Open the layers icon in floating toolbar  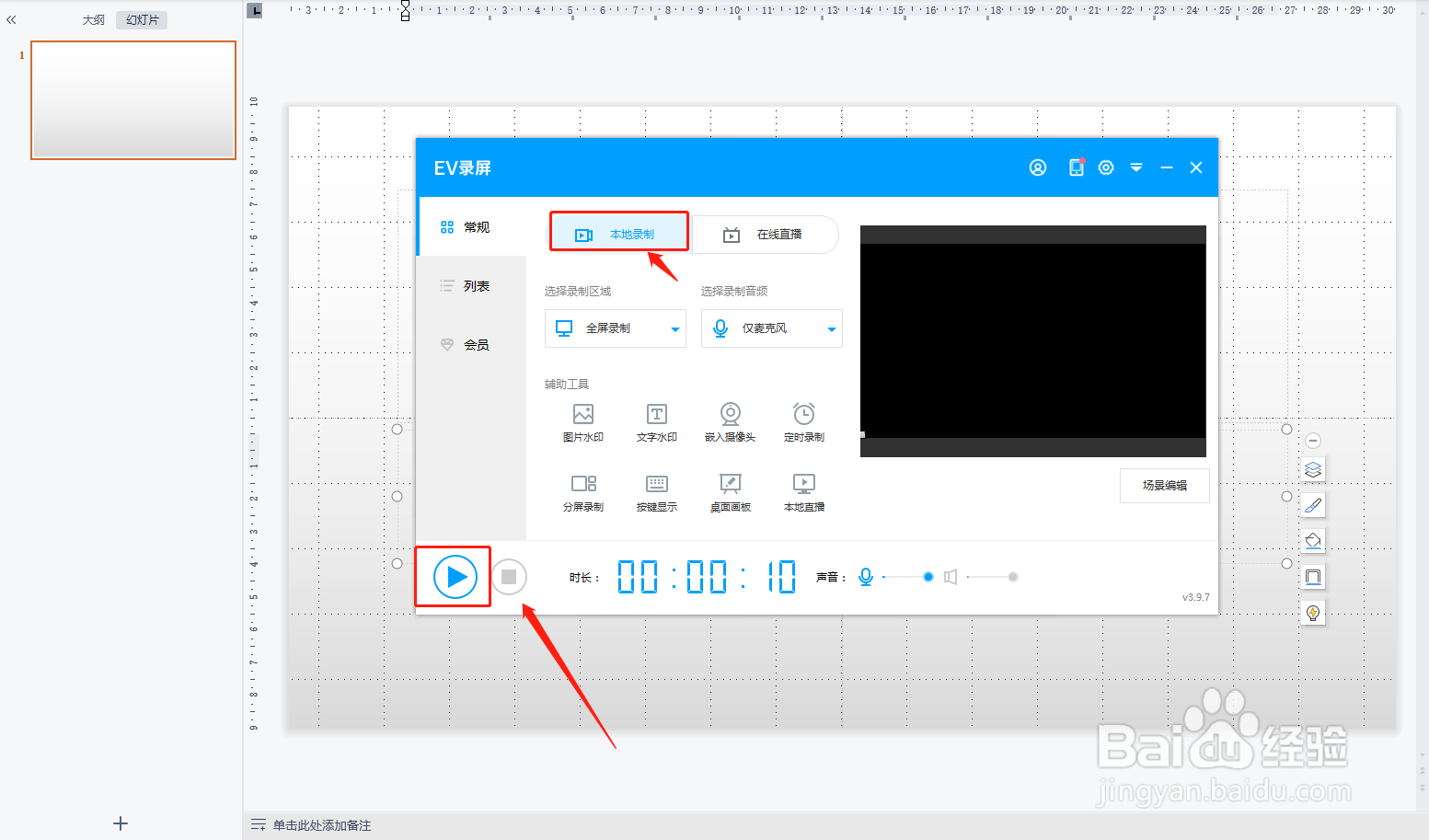click(x=1313, y=469)
